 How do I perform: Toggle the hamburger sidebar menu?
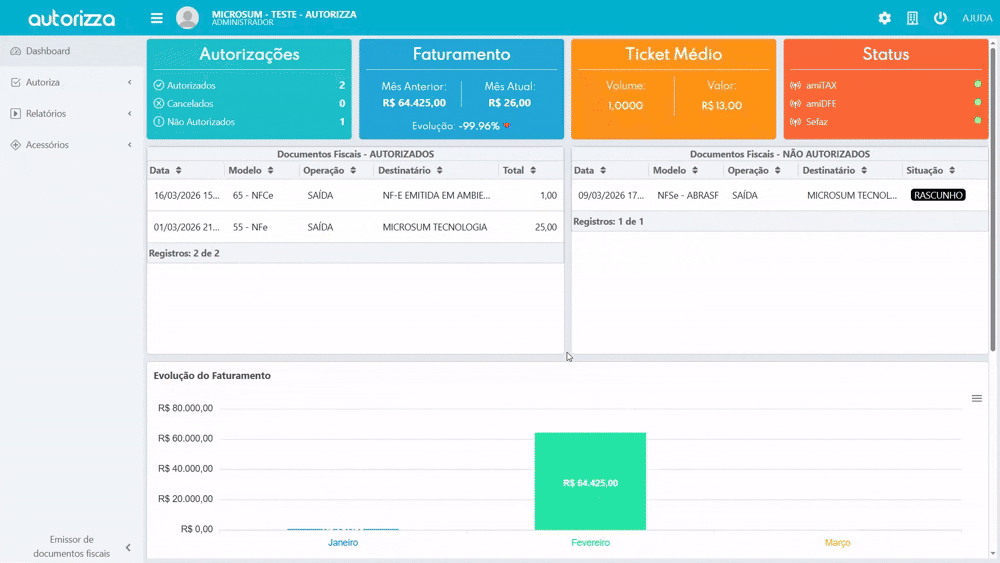156,18
